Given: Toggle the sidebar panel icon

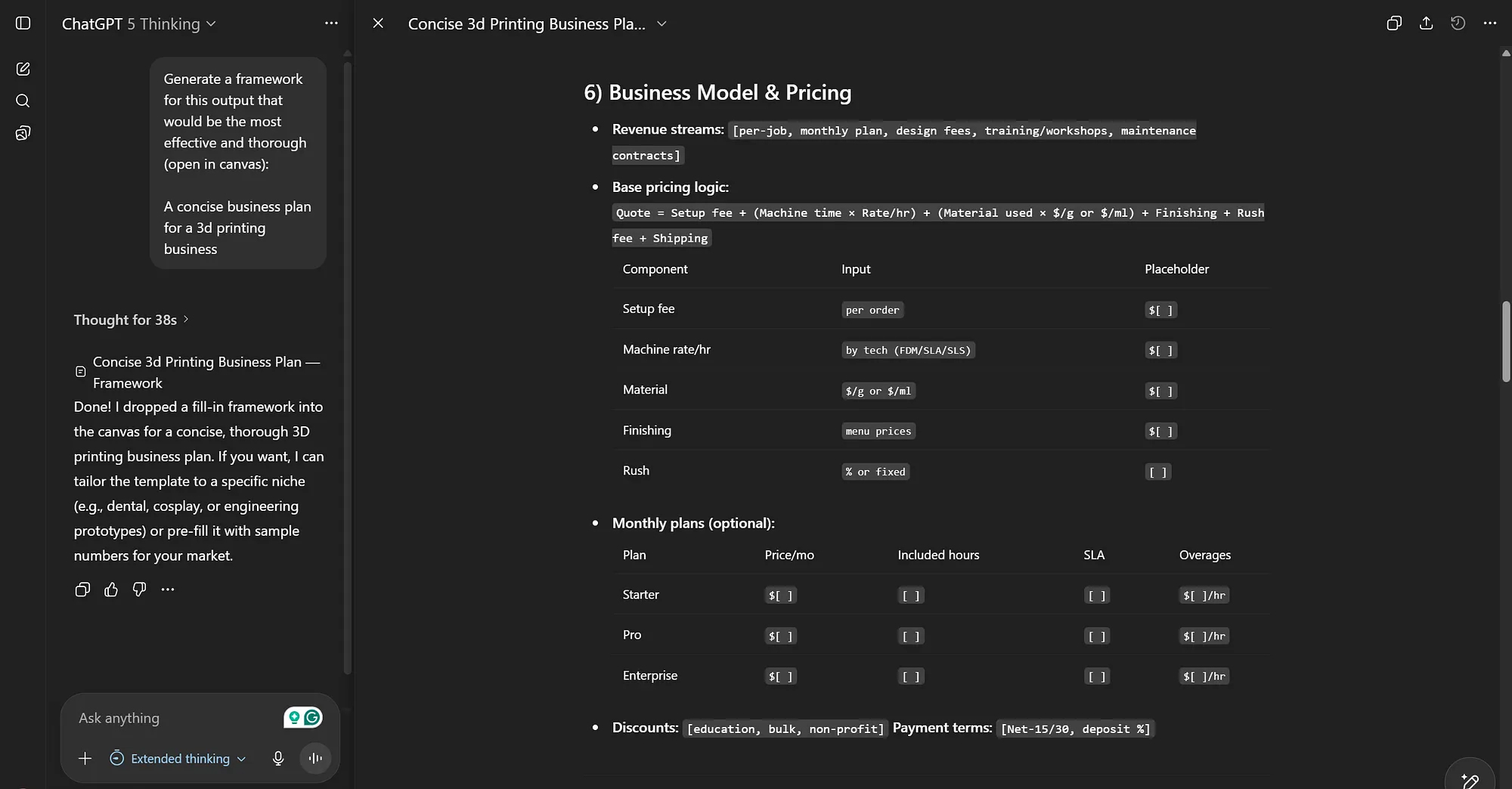Looking at the screenshot, I should (23, 23).
